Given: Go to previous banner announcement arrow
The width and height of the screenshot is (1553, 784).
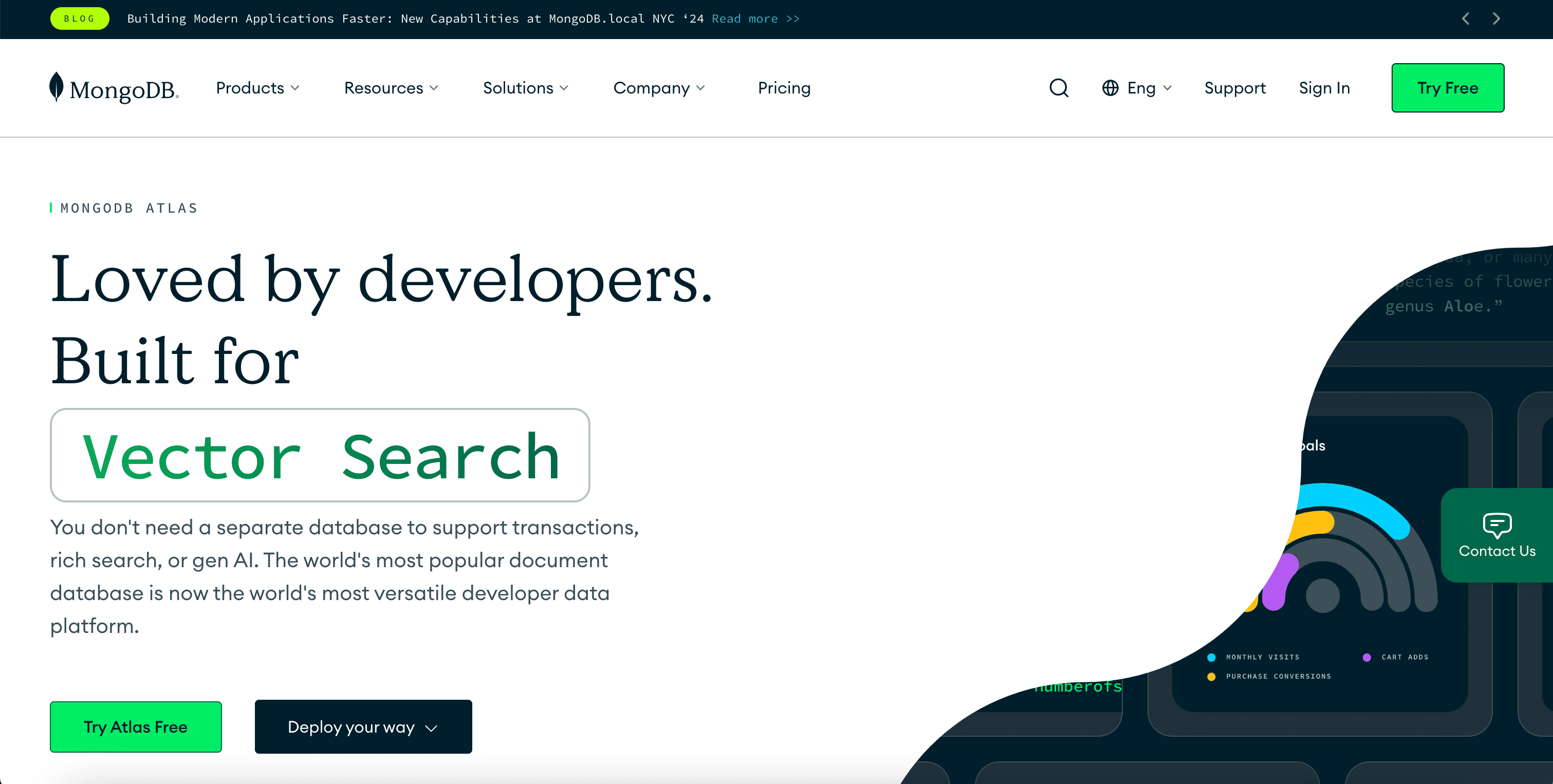Looking at the screenshot, I should point(1466,18).
